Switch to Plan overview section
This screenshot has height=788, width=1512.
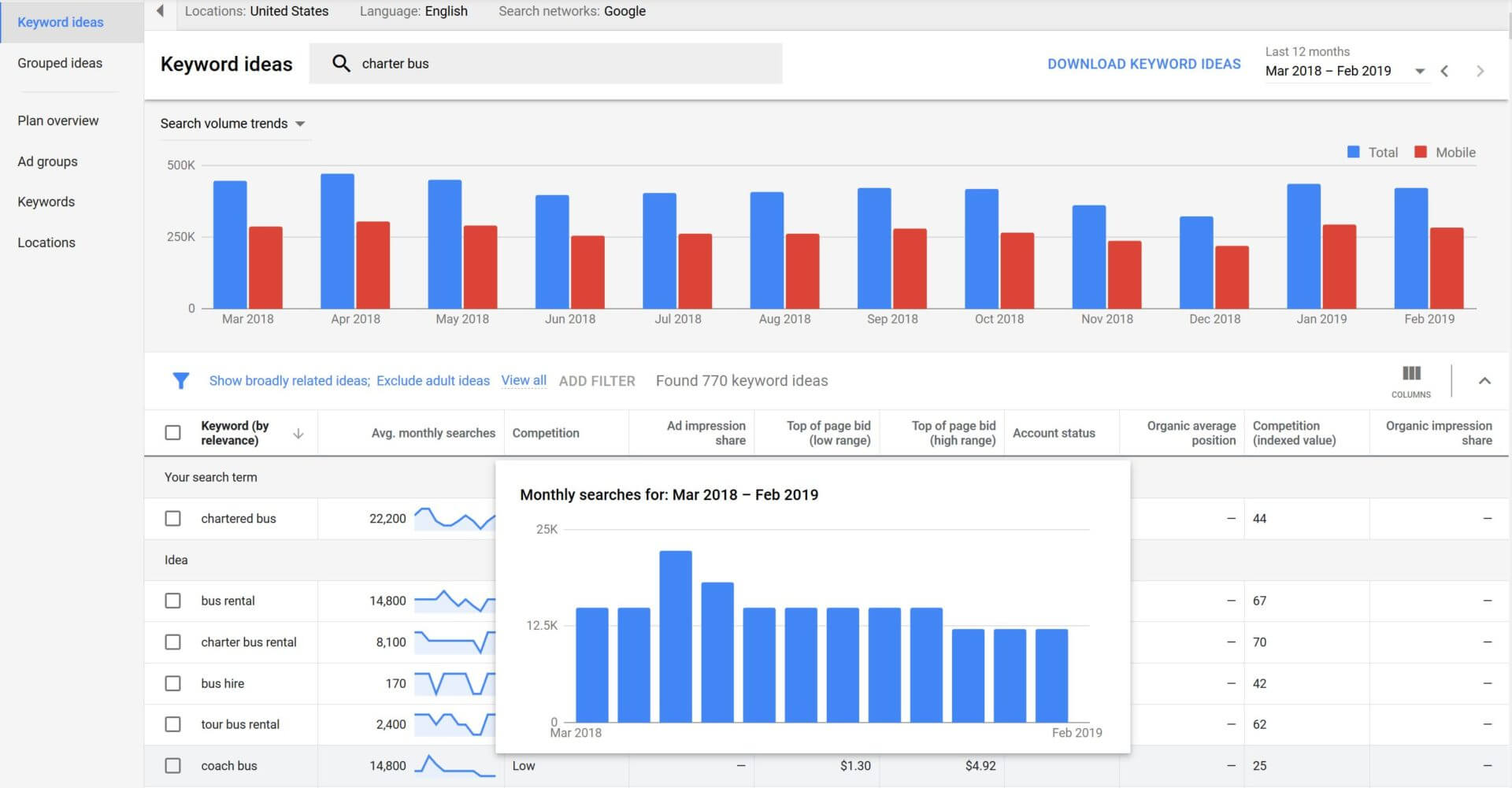(x=58, y=120)
